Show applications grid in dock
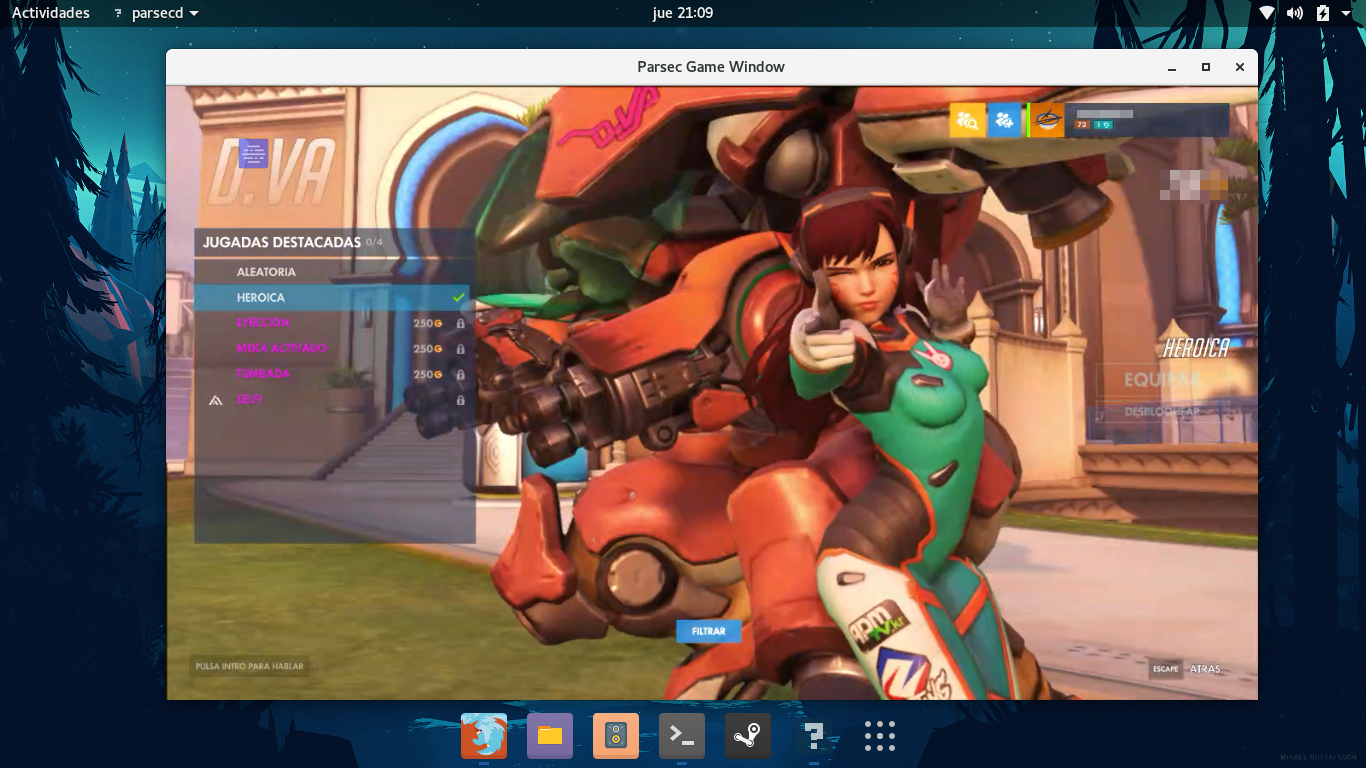The image size is (1366, 768). pos(880,736)
